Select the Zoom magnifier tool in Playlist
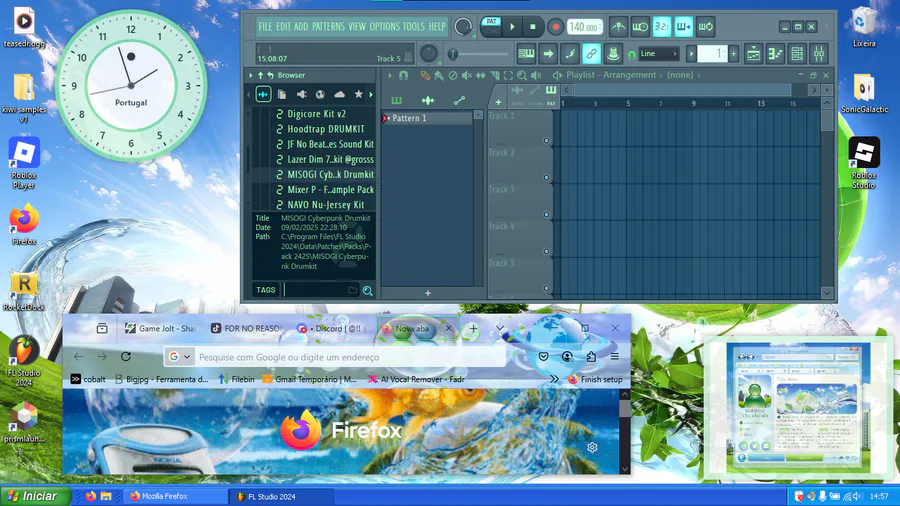900x506 pixels. click(522, 75)
